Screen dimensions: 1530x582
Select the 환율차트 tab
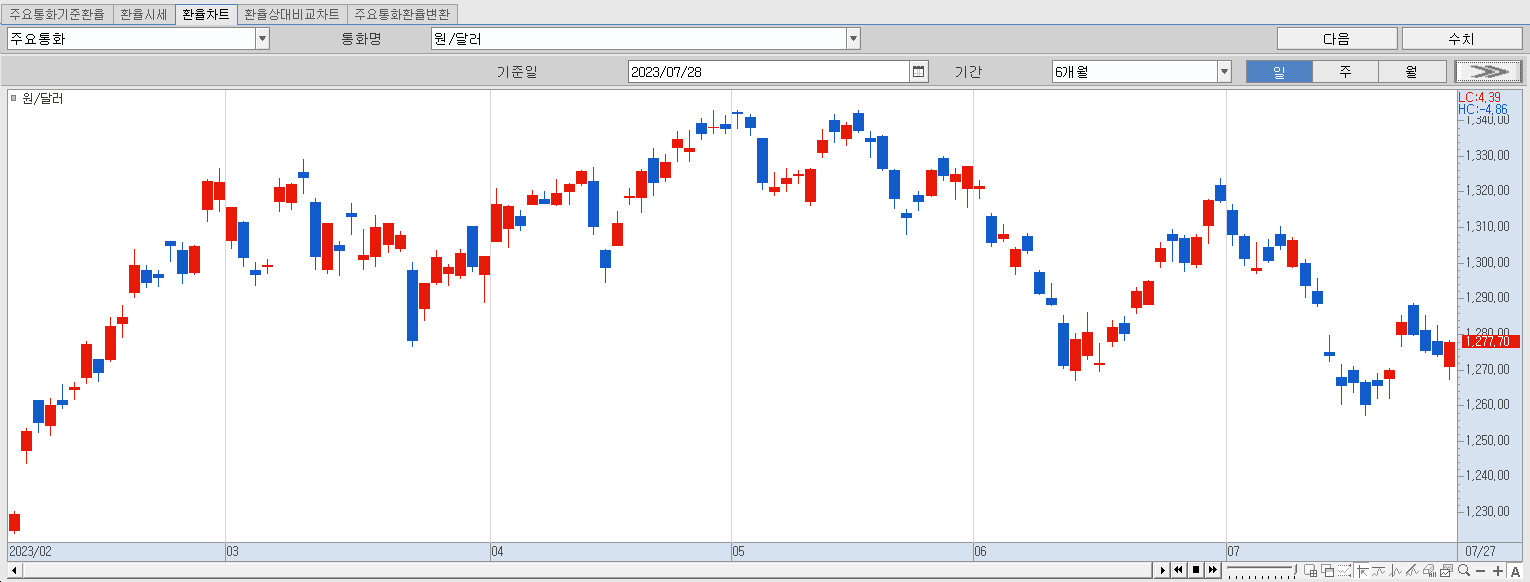pyautogui.click(x=206, y=15)
